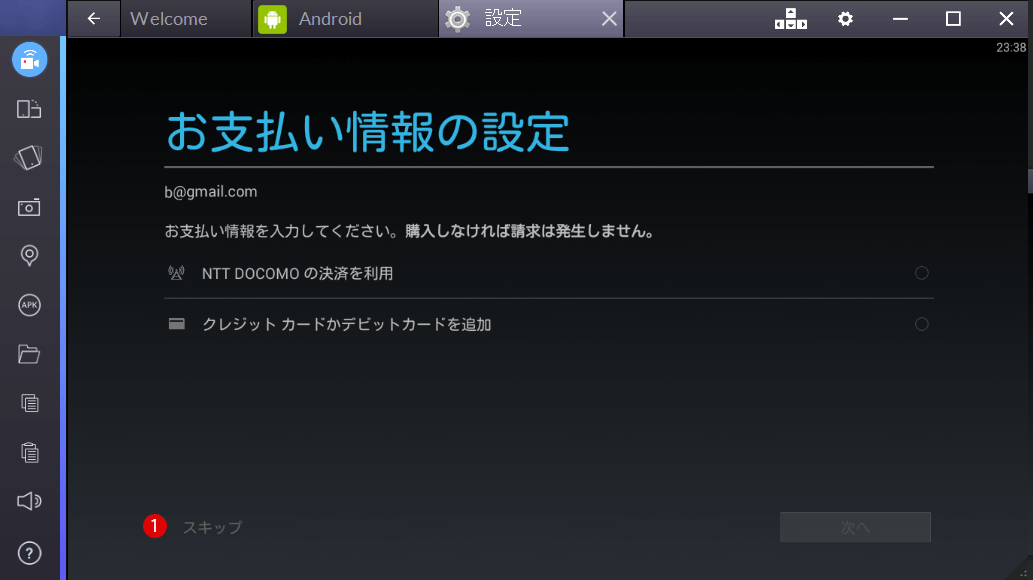Image resolution: width=1033 pixels, height=580 pixels.
Task: Click the お支払い情報の設定 heading
Action: pyautogui.click(x=367, y=132)
